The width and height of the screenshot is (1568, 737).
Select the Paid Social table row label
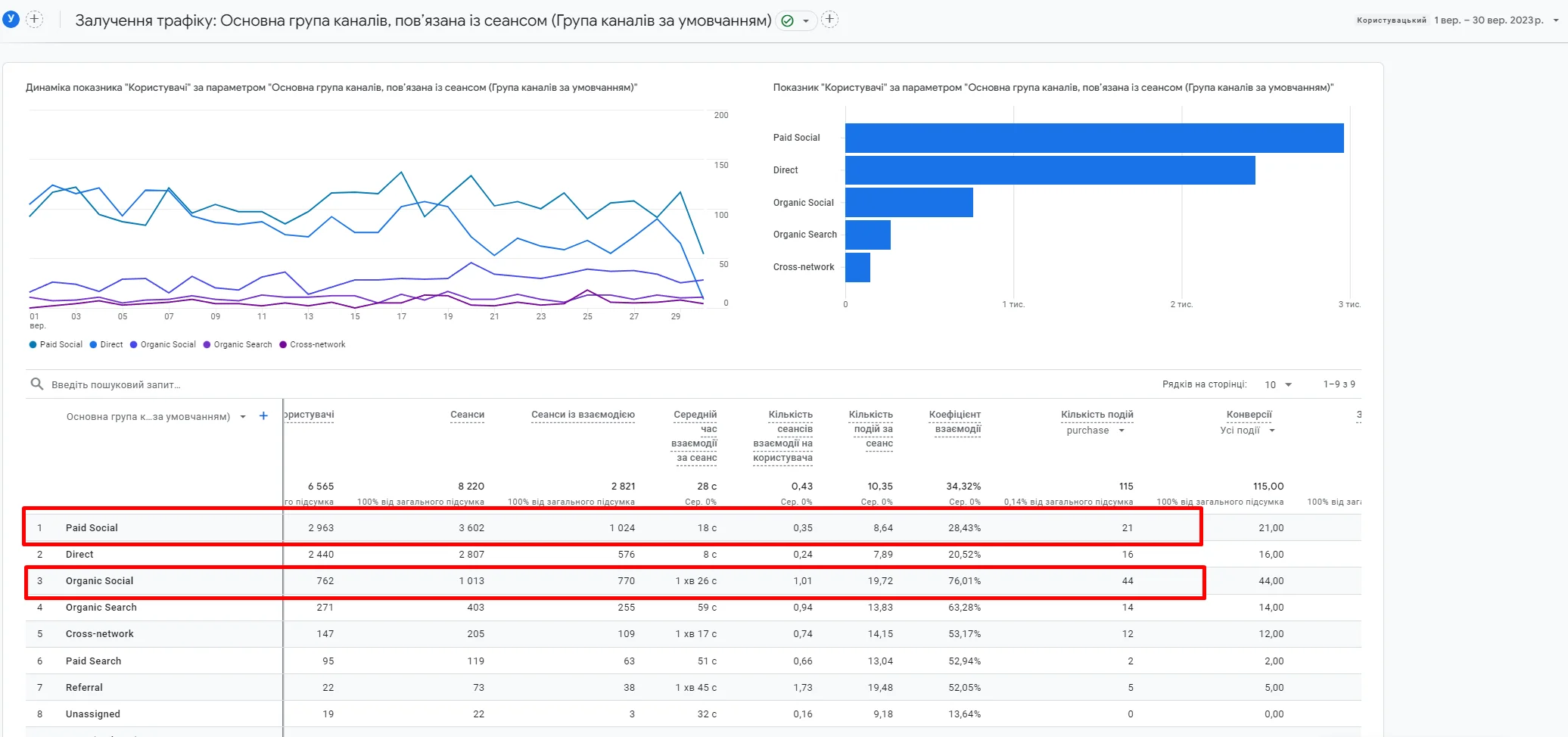point(92,528)
